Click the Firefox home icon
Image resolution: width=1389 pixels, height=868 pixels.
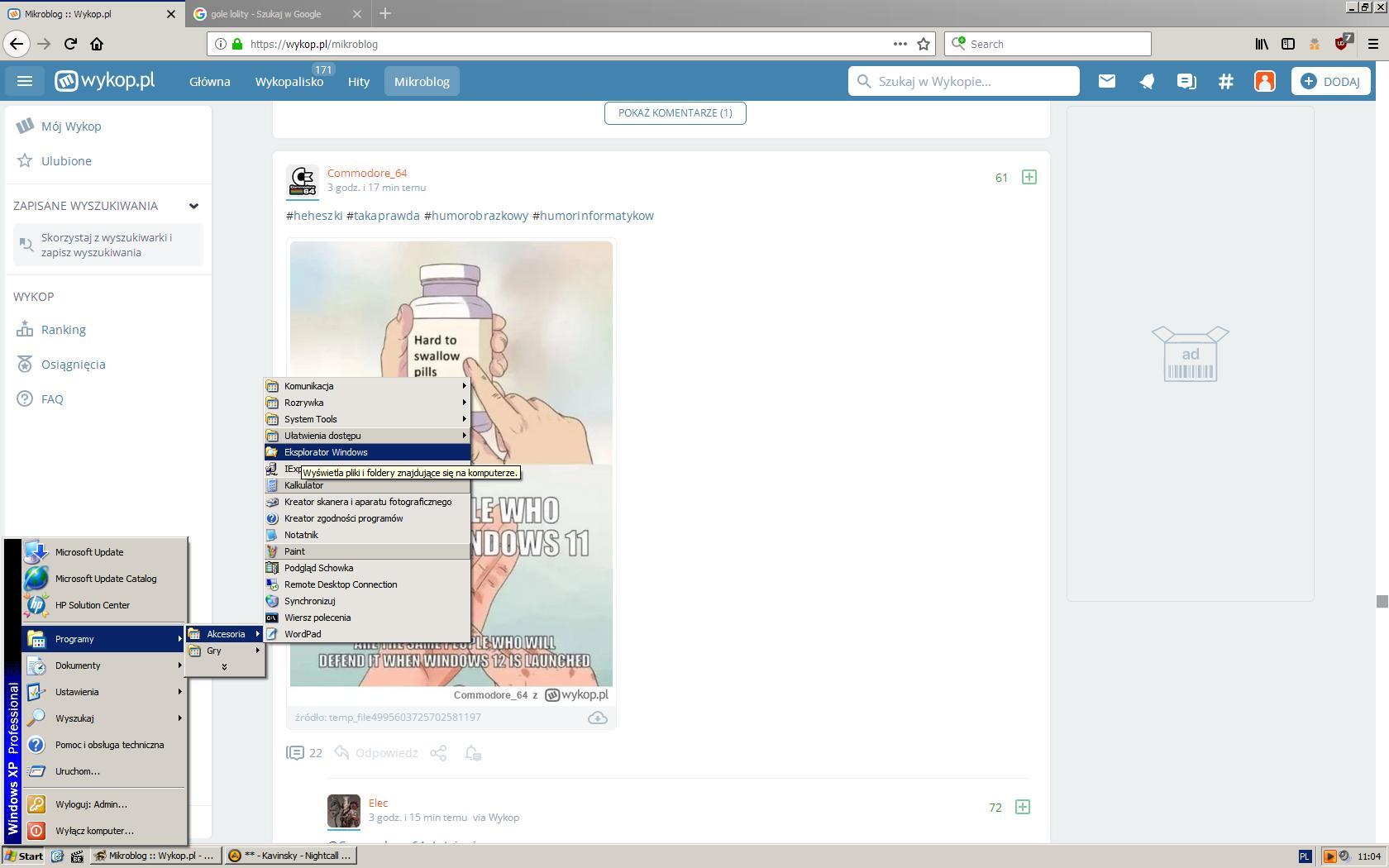[x=97, y=44]
